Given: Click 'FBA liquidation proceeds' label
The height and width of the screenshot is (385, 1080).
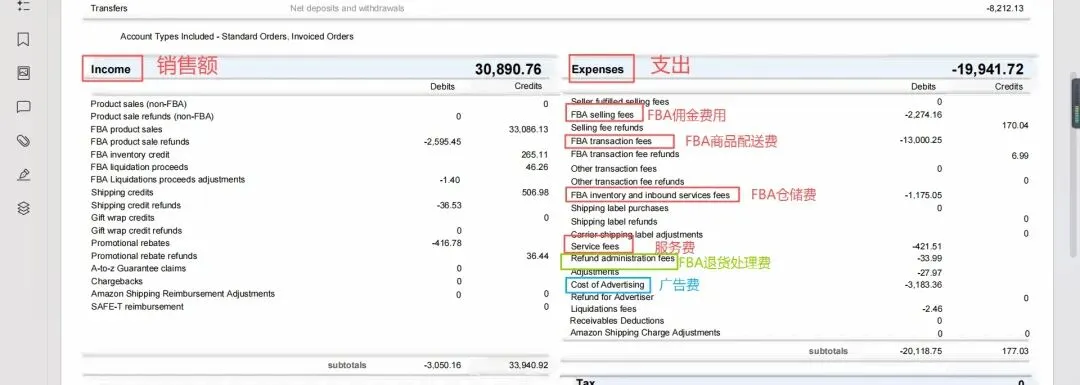Looking at the screenshot, I should tap(139, 167).
